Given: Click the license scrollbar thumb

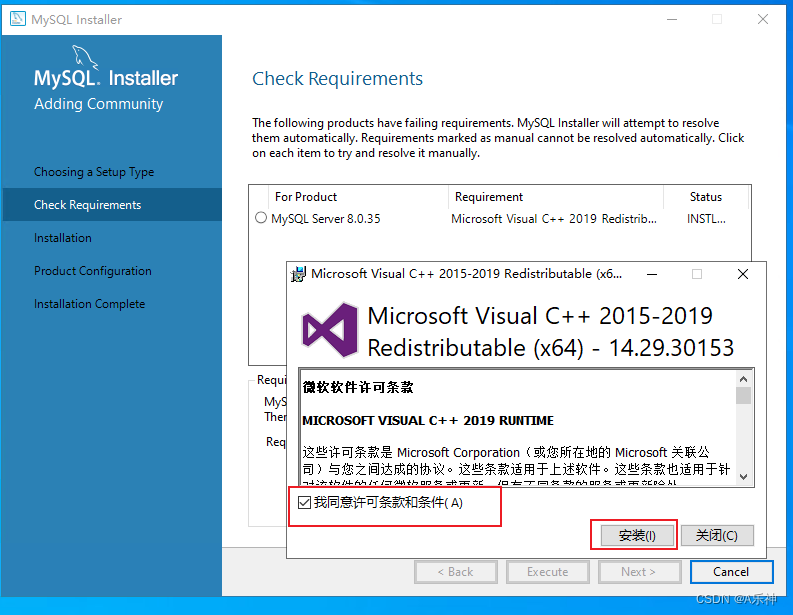Looking at the screenshot, I should [x=743, y=396].
